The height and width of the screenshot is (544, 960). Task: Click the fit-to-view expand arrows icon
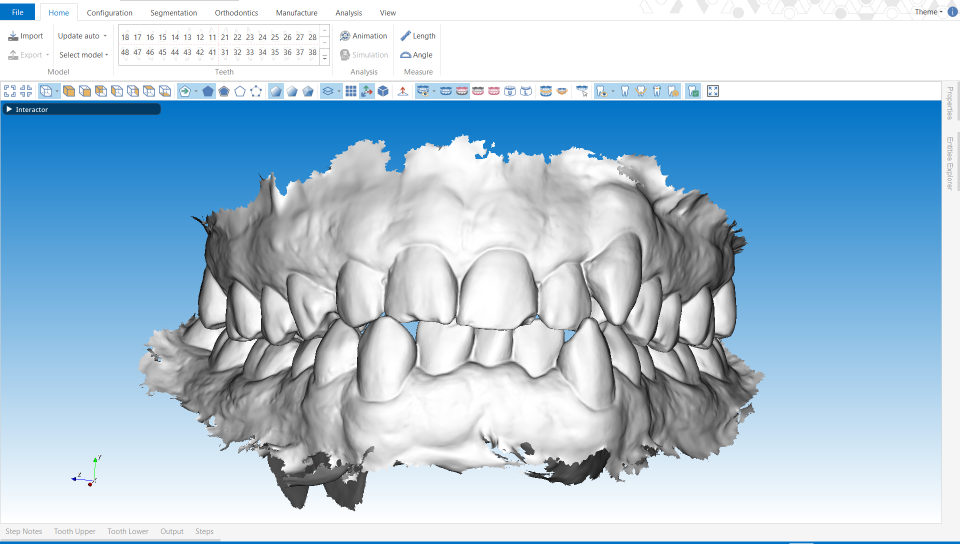pos(10,91)
